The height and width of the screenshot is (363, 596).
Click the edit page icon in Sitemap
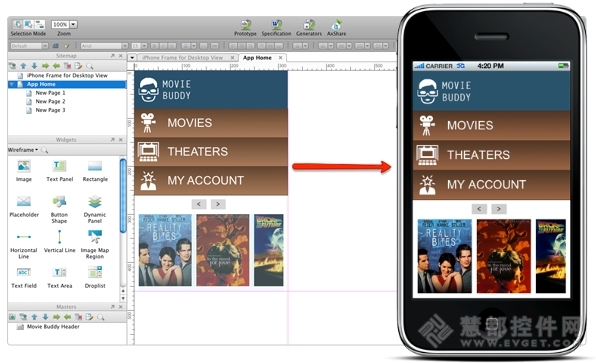point(78,66)
